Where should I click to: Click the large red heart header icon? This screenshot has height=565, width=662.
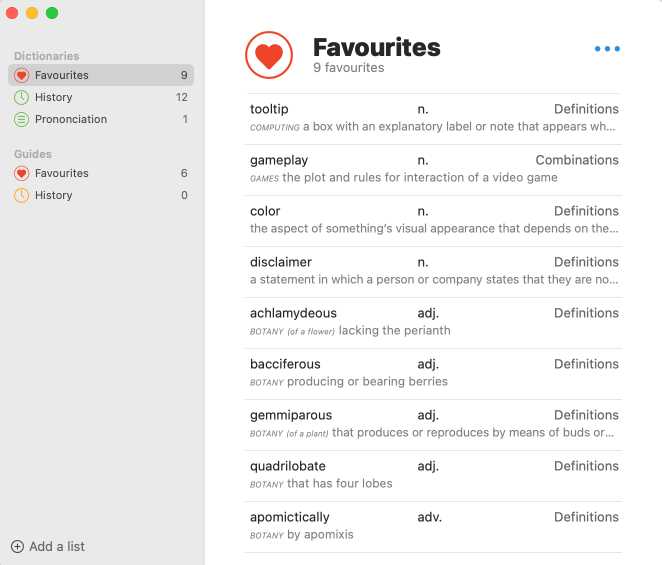pos(269,55)
